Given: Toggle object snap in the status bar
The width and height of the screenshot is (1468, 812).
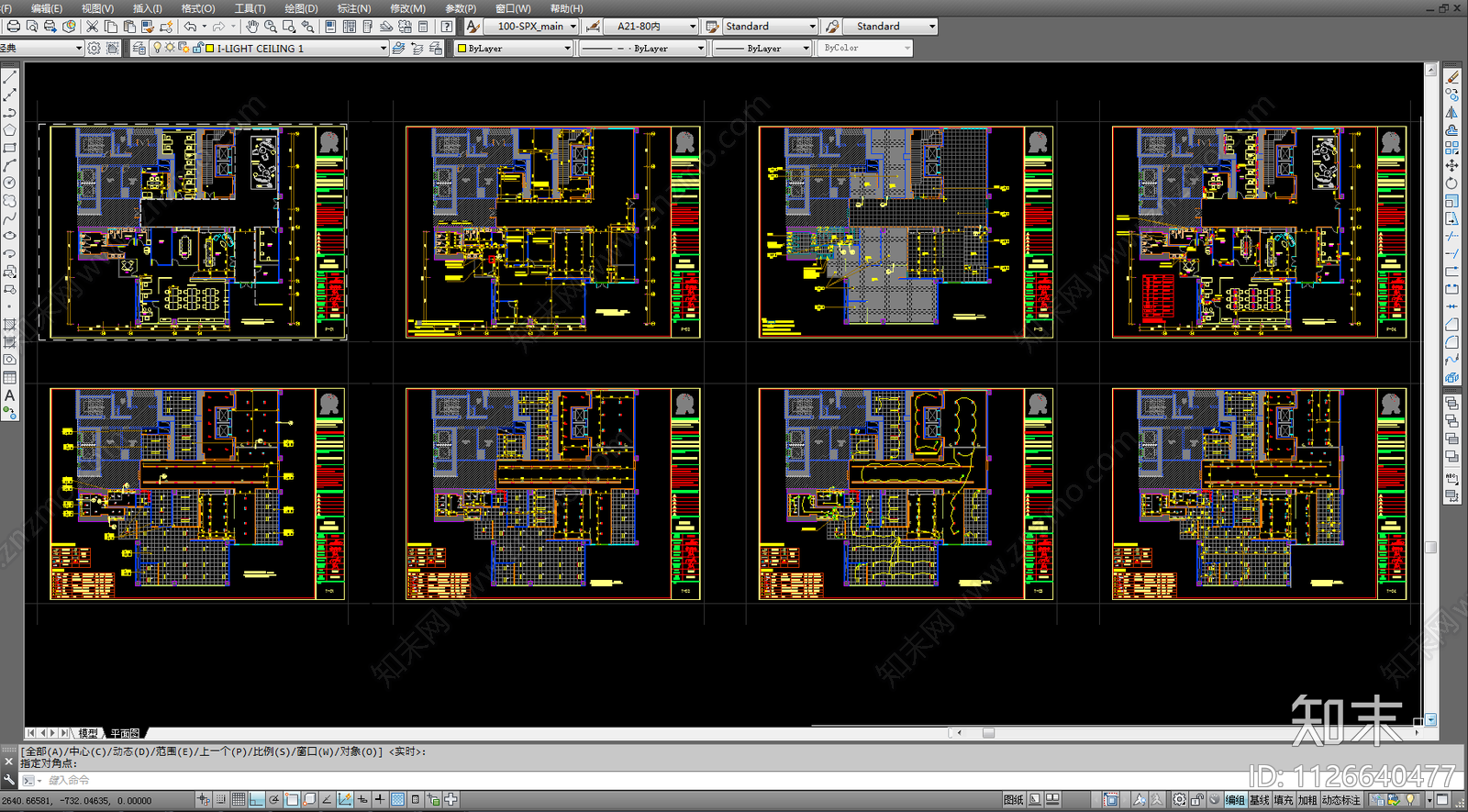Looking at the screenshot, I should pyautogui.click(x=292, y=800).
